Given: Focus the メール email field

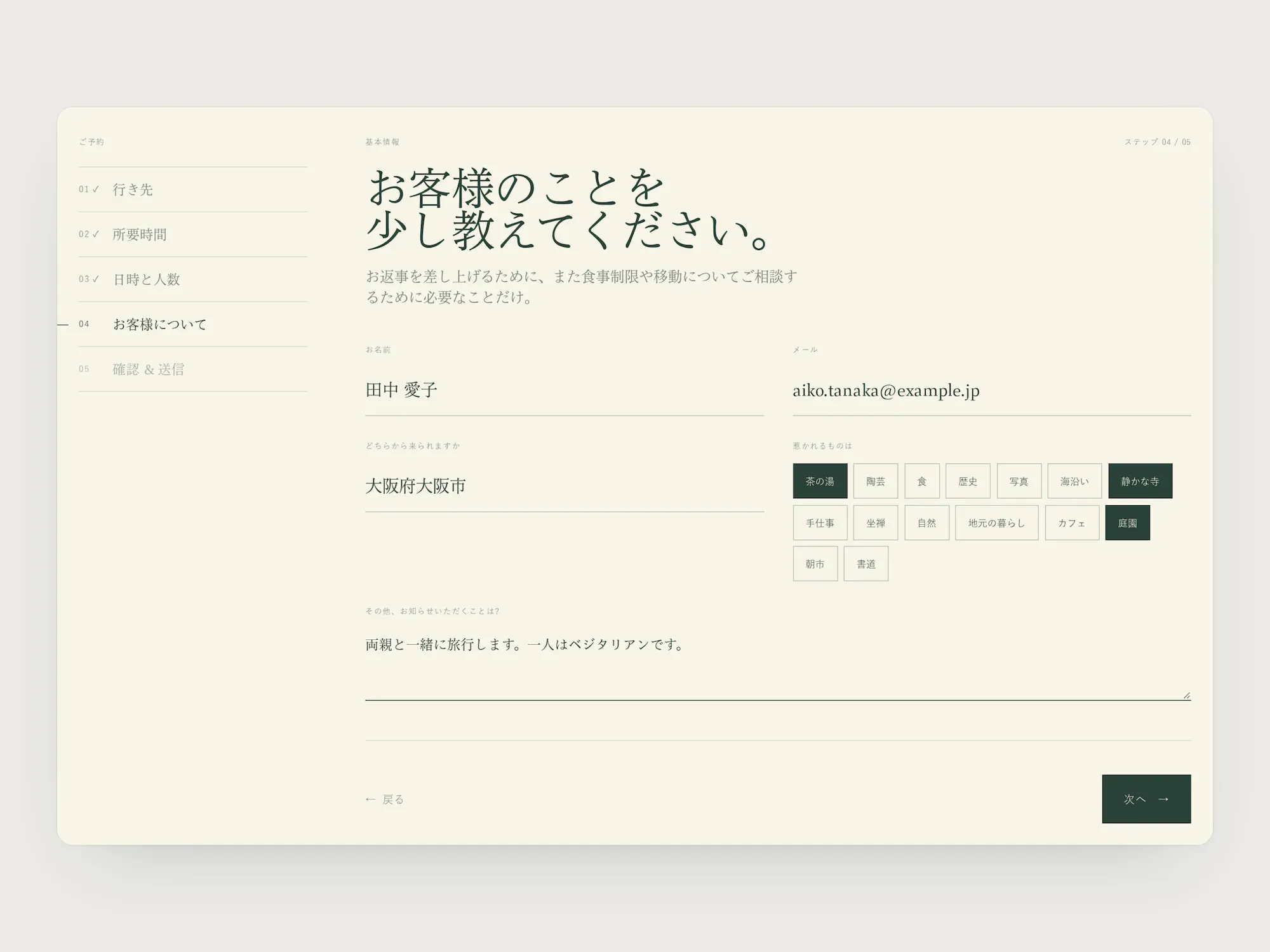Looking at the screenshot, I should tap(992, 390).
